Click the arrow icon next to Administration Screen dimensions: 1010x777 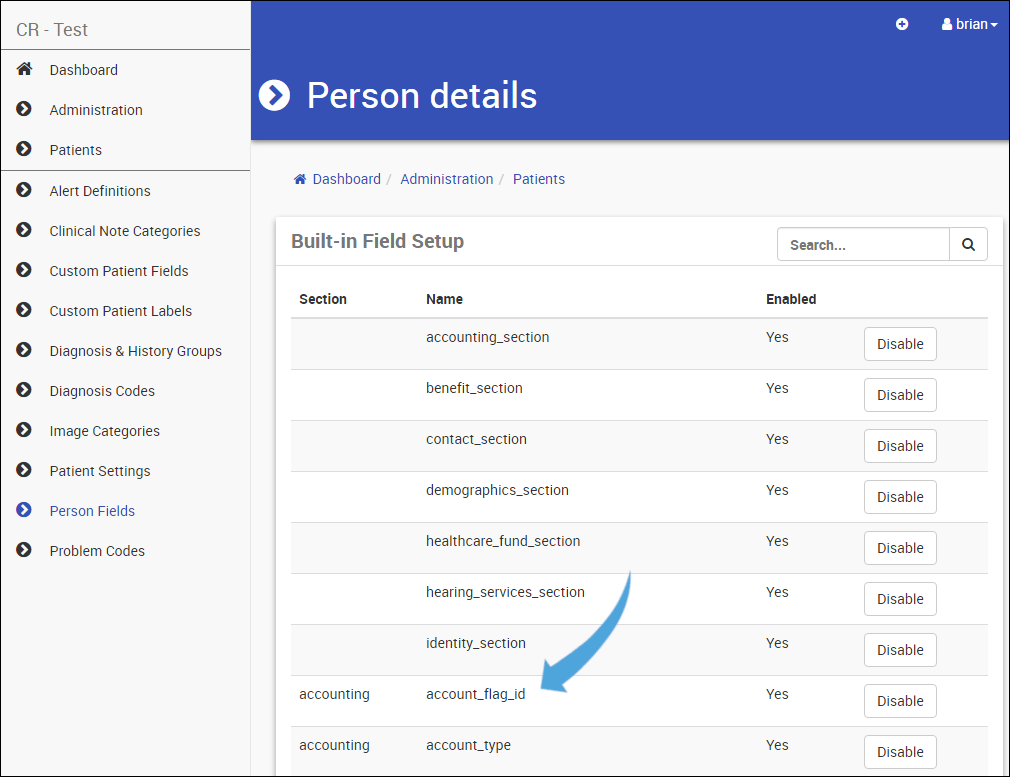(25, 110)
